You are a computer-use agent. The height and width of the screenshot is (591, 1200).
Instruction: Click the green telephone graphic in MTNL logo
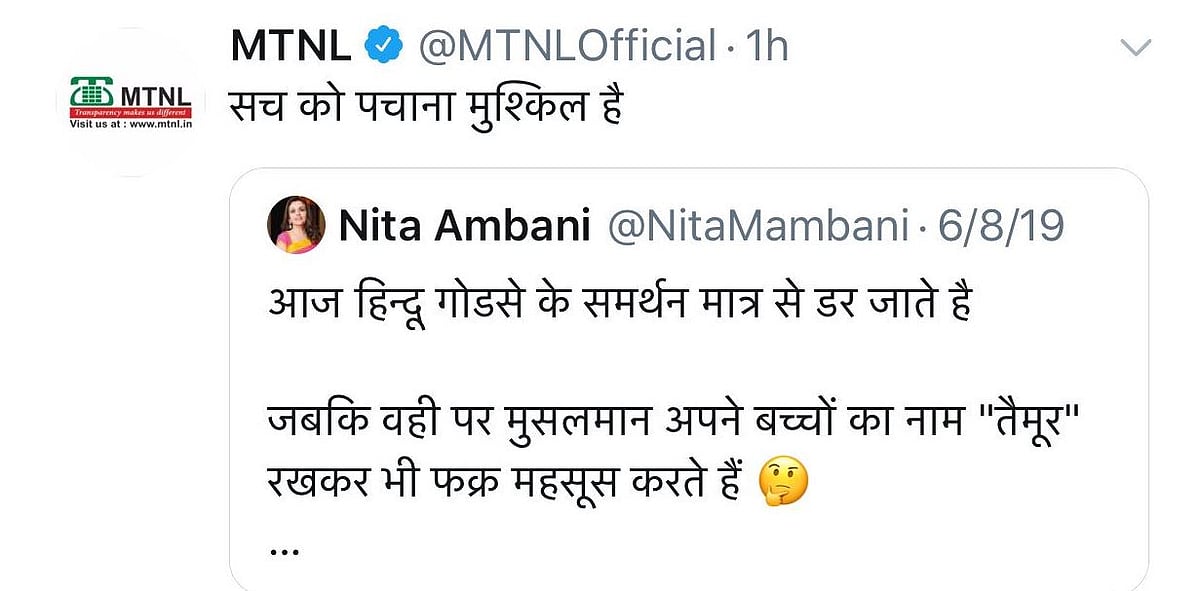pos(94,92)
